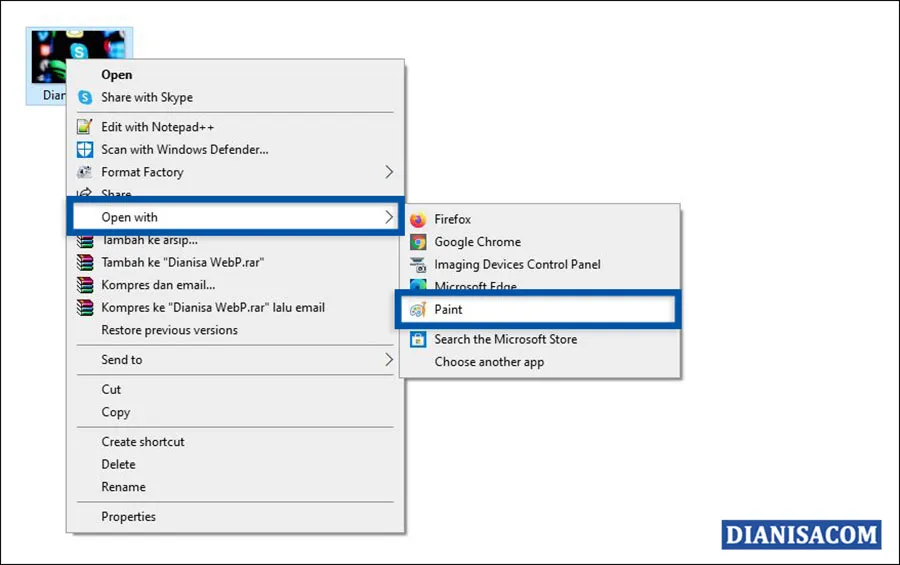
Task: Click the Paint palette icon
Action: point(417,310)
